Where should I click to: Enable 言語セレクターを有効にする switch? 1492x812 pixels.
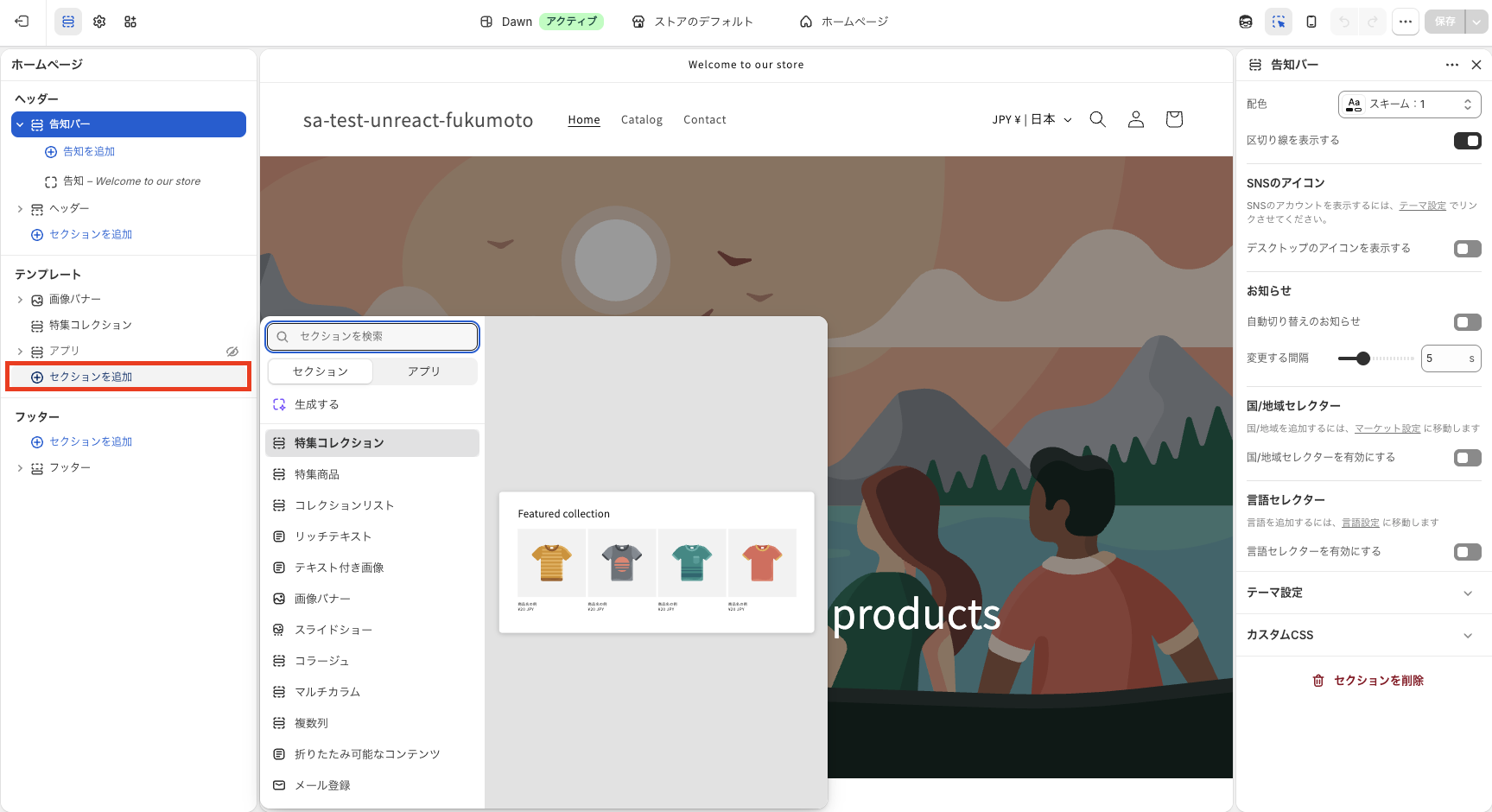1467,552
